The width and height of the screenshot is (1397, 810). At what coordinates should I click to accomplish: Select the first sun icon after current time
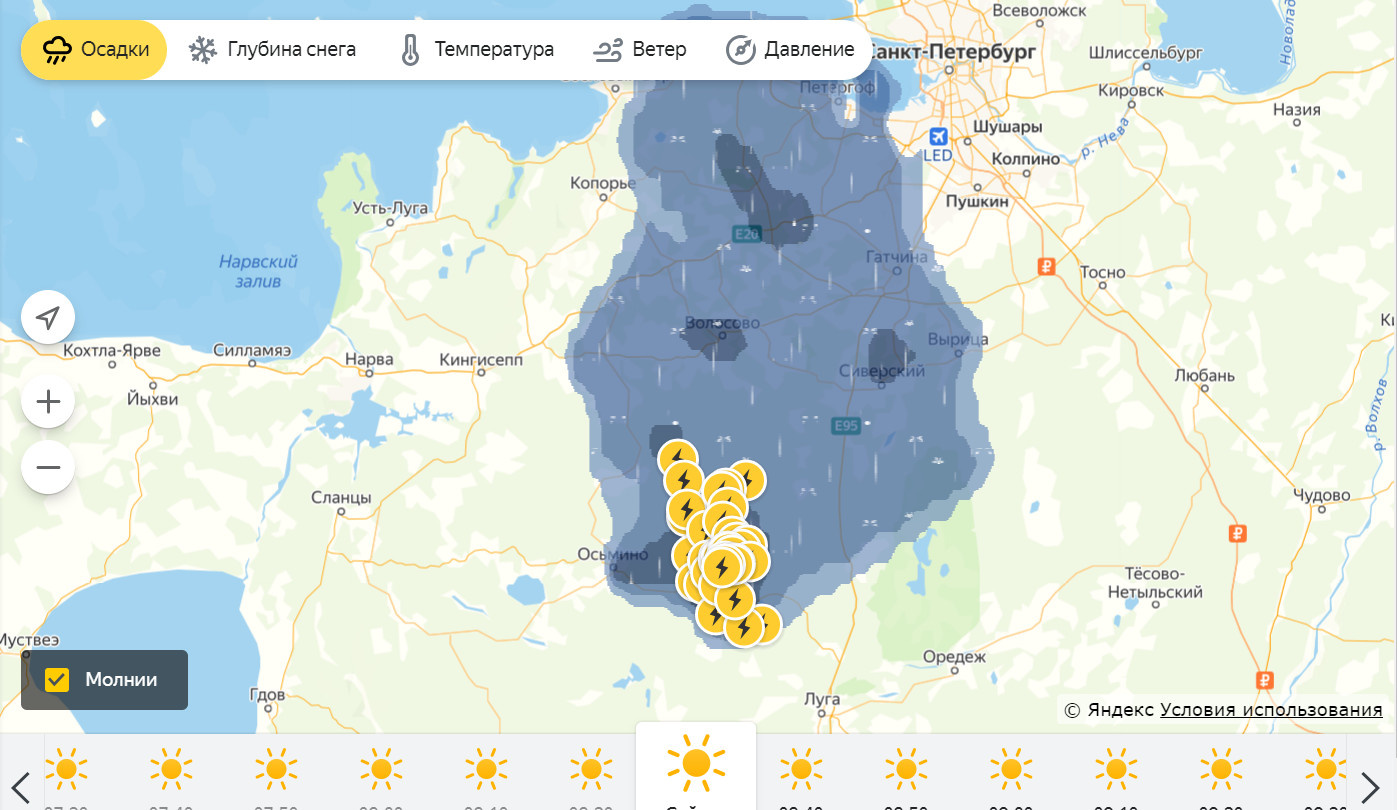(801, 769)
